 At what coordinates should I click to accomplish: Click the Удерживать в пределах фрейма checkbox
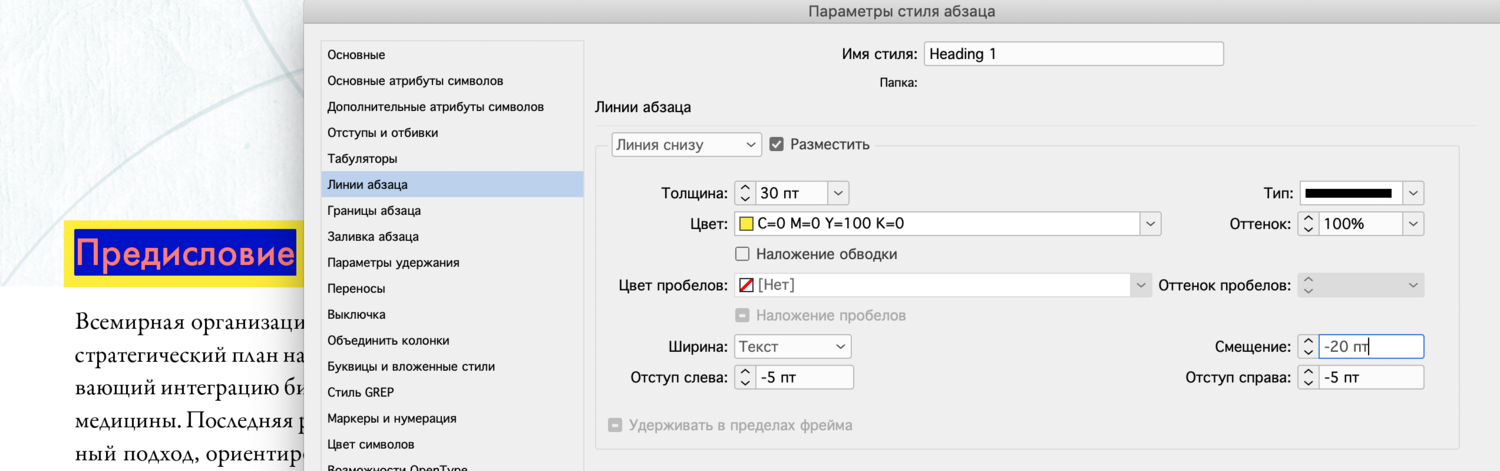(x=616, y=425)
